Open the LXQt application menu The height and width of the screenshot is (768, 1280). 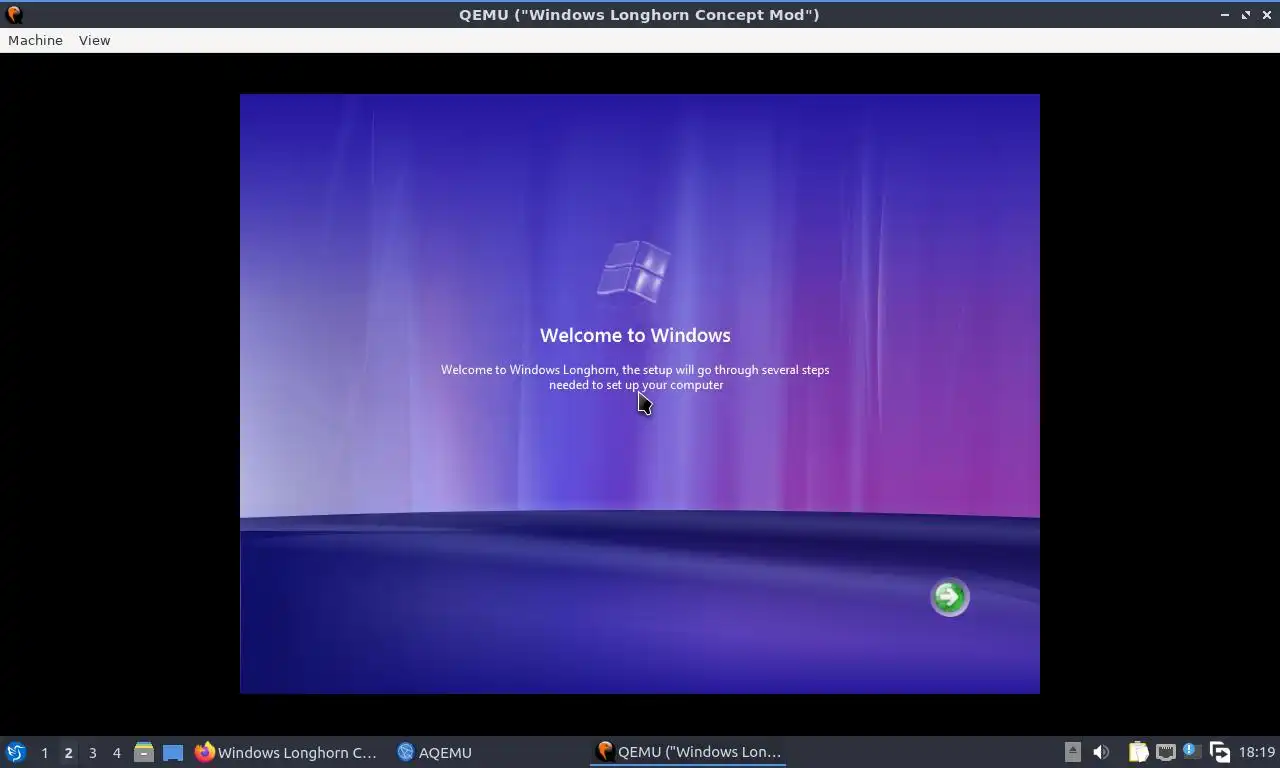[16, 752]
